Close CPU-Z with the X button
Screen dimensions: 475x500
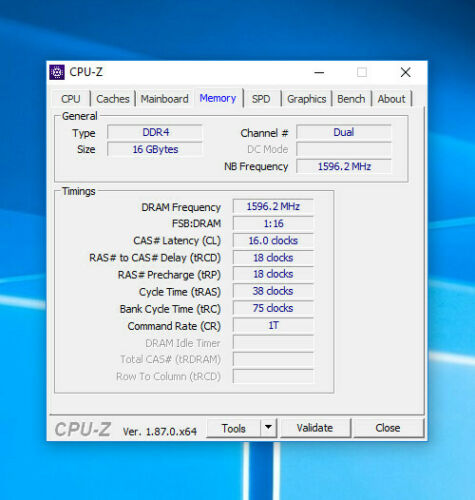[x=405, y=72]
